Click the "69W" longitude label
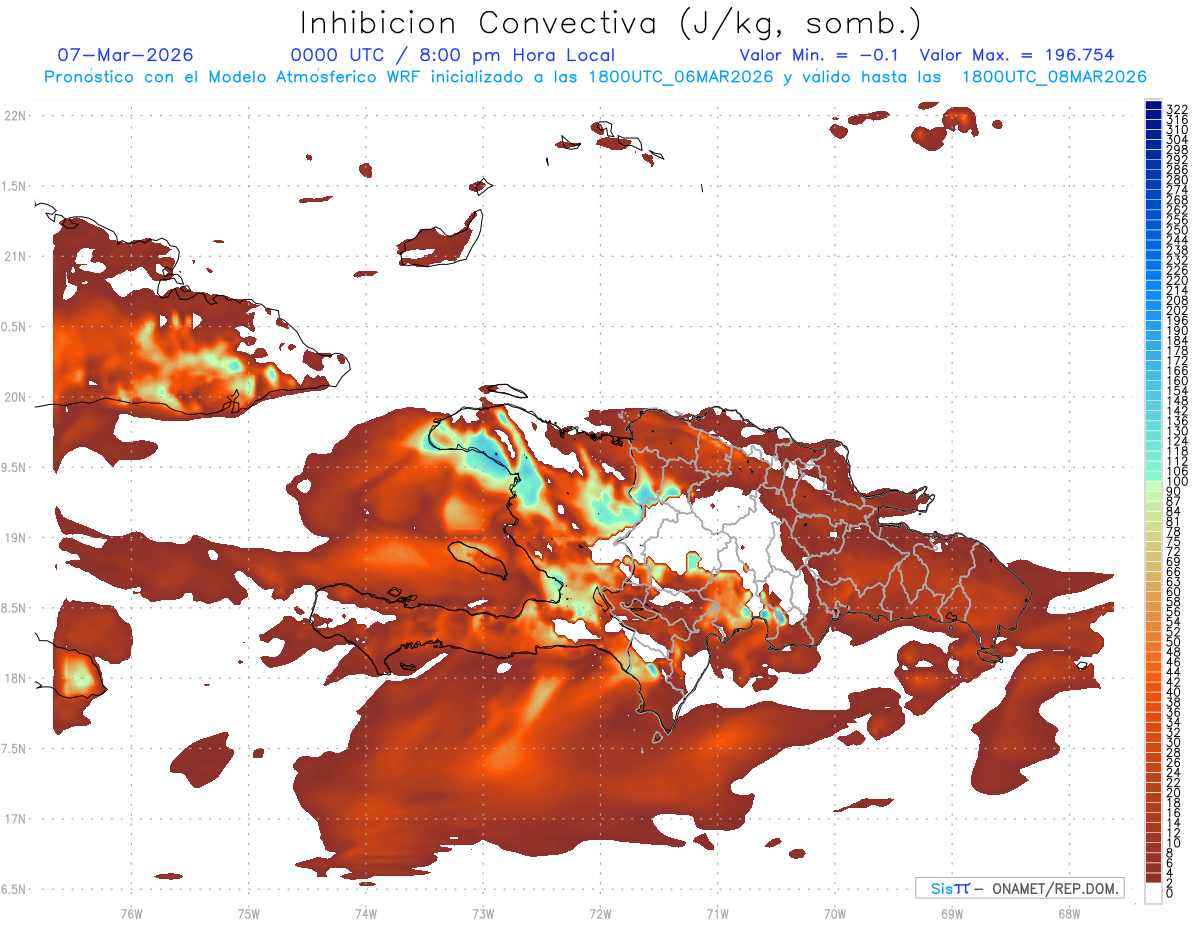This screenshot has height=927, width=1200. click(x=951, y=914)
